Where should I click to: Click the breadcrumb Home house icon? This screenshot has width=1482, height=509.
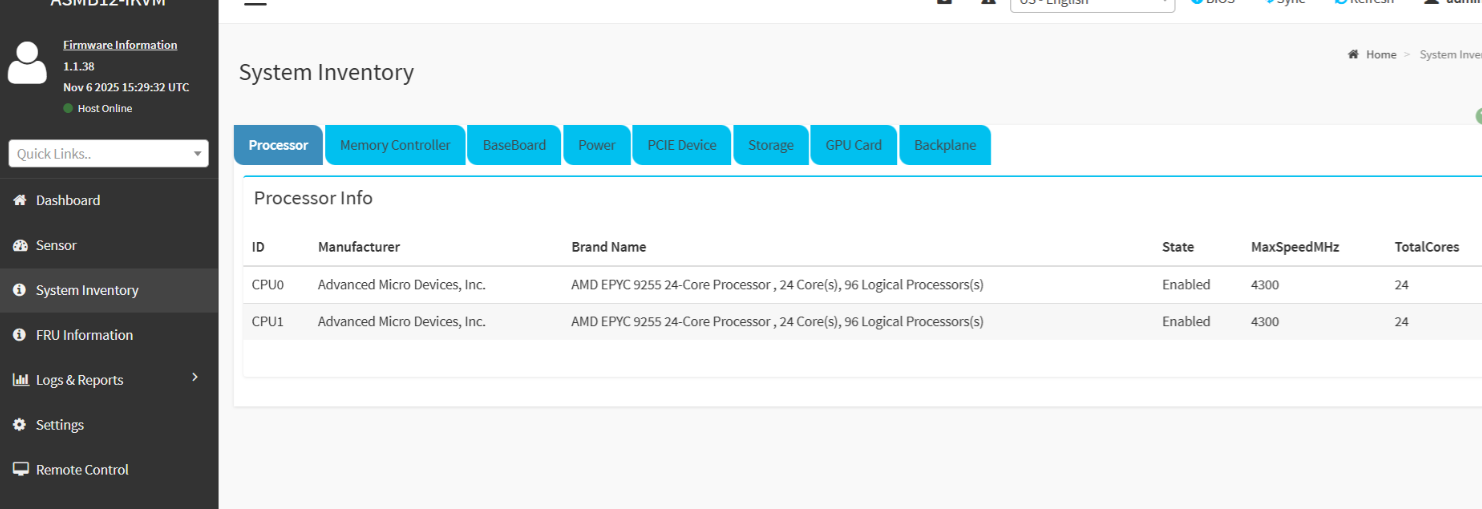1353,55
